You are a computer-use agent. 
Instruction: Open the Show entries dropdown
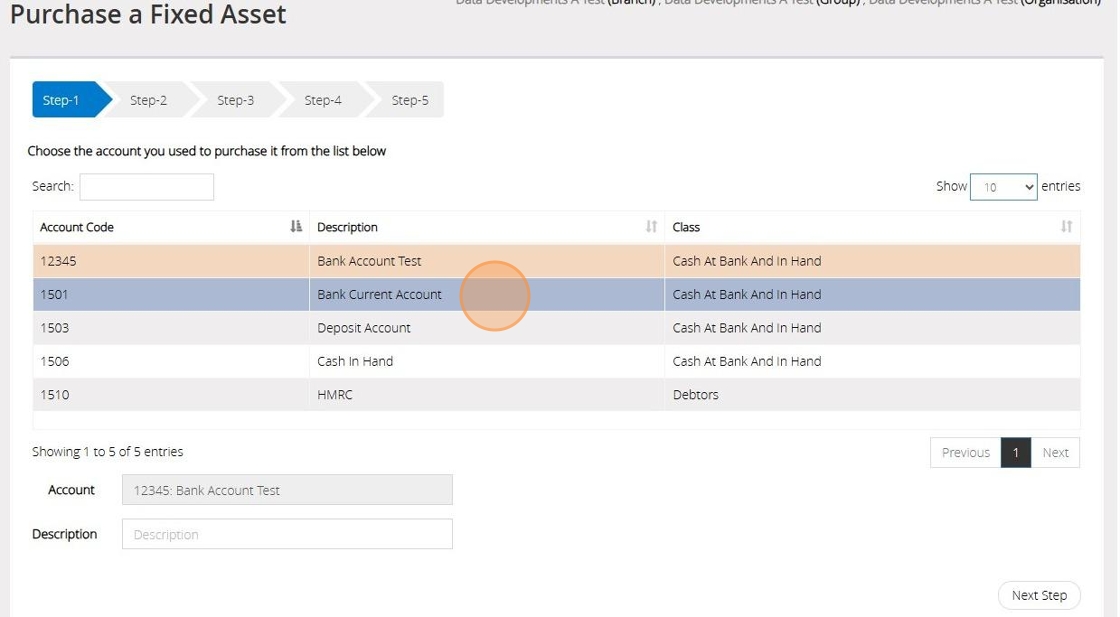coord(1003,187)
